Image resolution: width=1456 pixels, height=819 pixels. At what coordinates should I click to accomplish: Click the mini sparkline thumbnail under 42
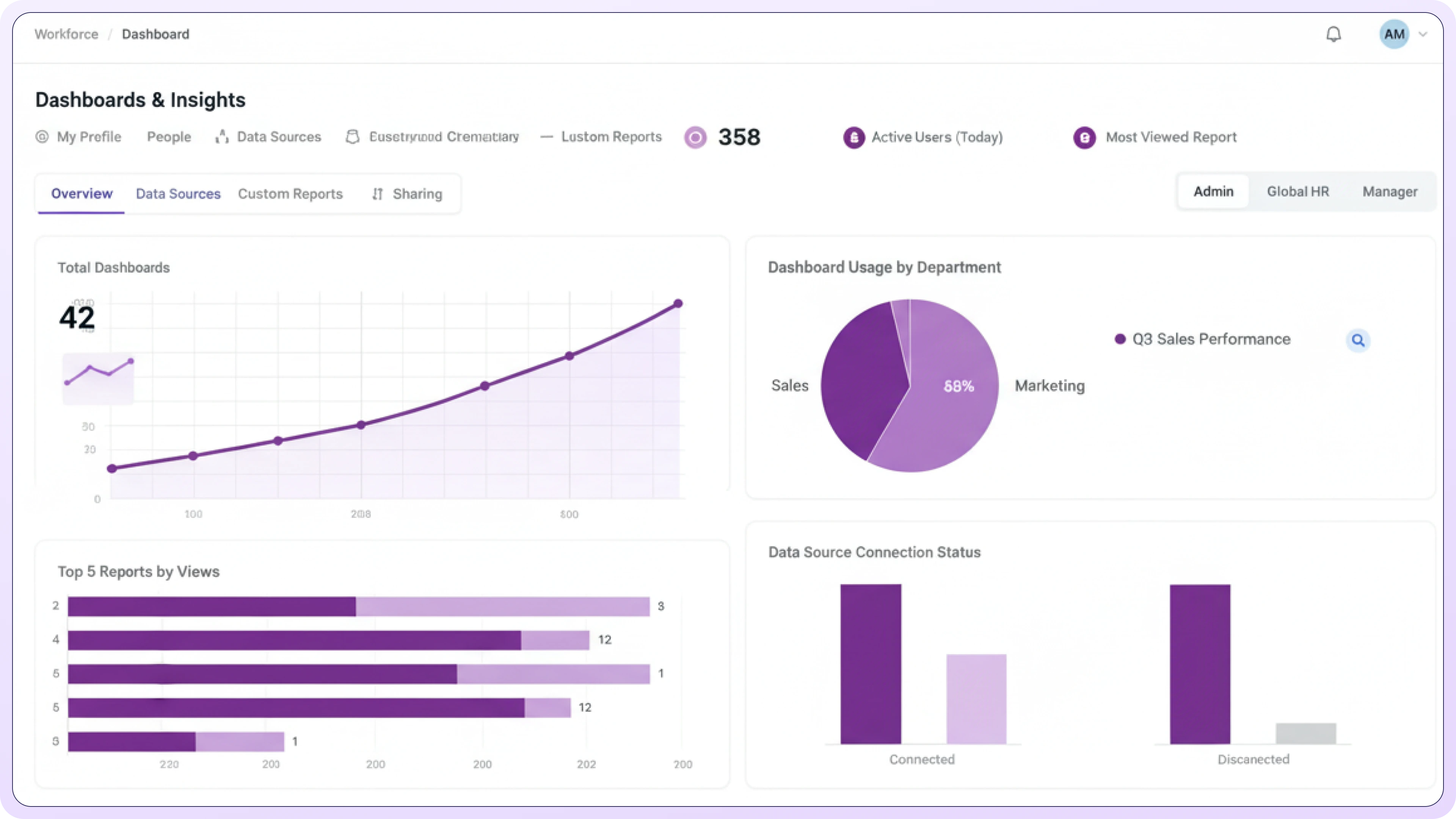tap(98, 378)
